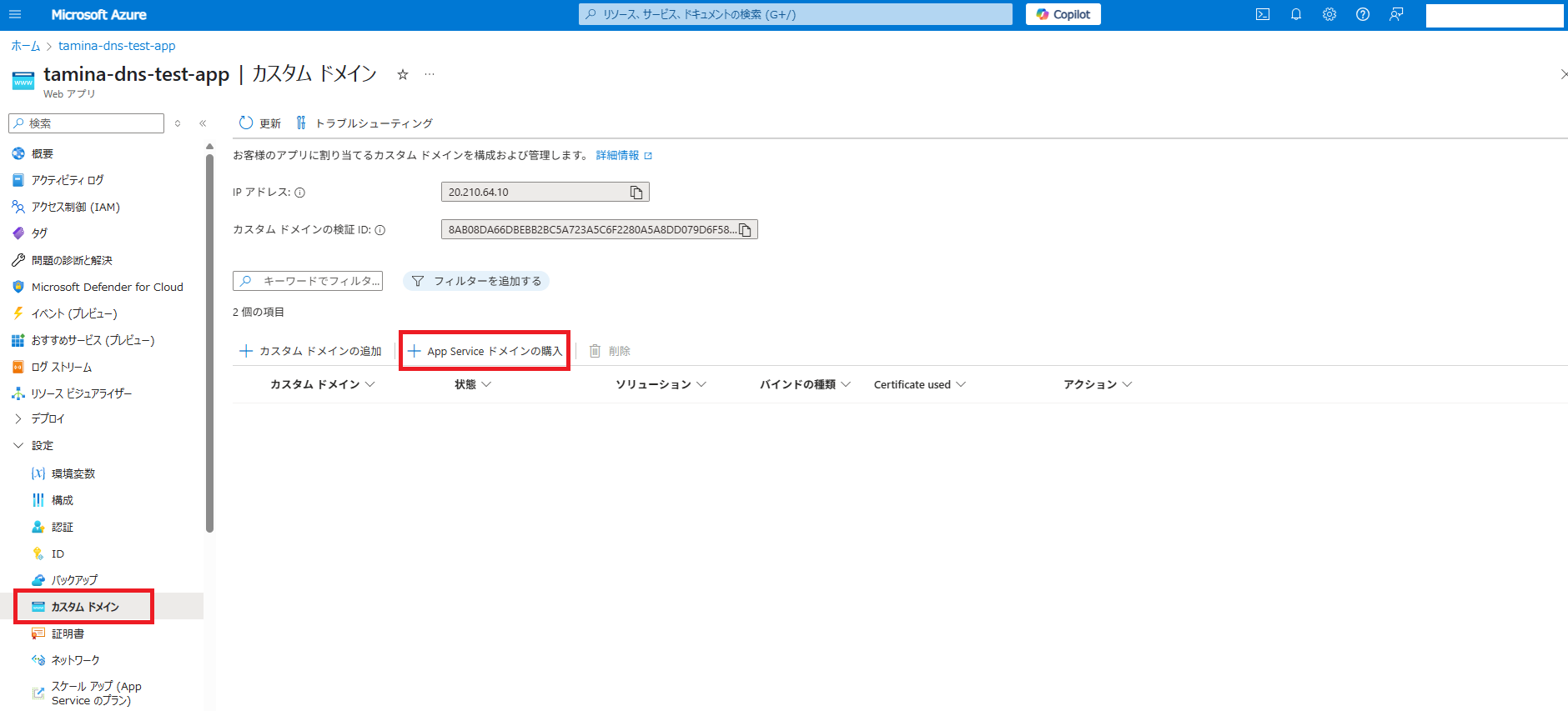1568x711 pixels.
Task: Expand the デプロイ section in sidebar
Action: pos(18,418)
